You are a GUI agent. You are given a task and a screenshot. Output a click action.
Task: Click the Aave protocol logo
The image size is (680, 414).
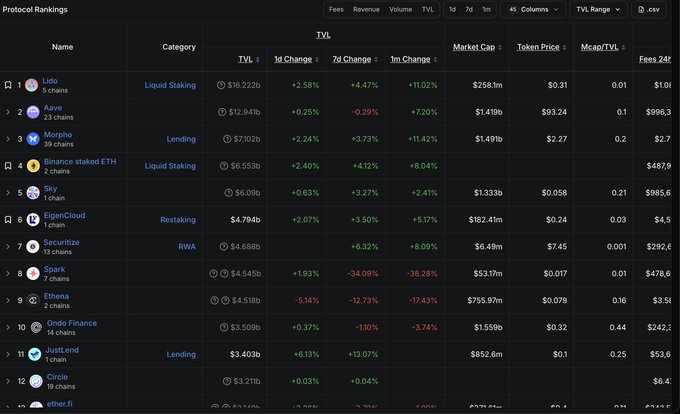(33, 112)
